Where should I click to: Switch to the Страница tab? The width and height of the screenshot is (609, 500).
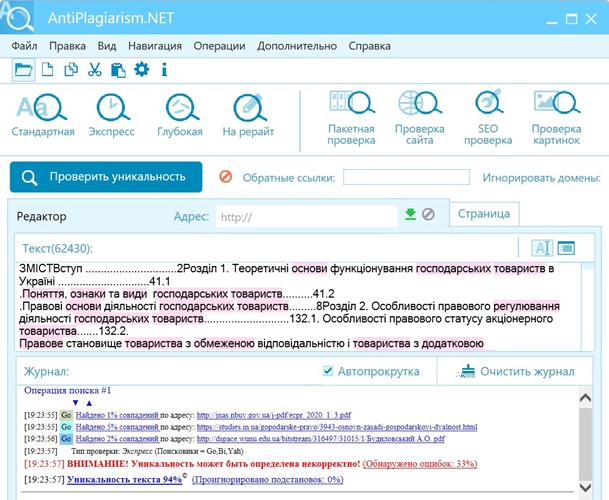pyautogui.click(x=484, y=214)
